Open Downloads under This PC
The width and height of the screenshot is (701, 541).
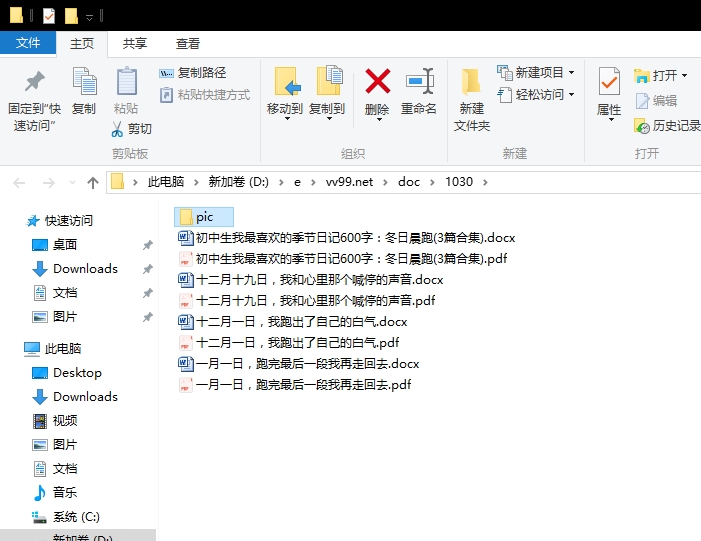click(x=75, y=397)
